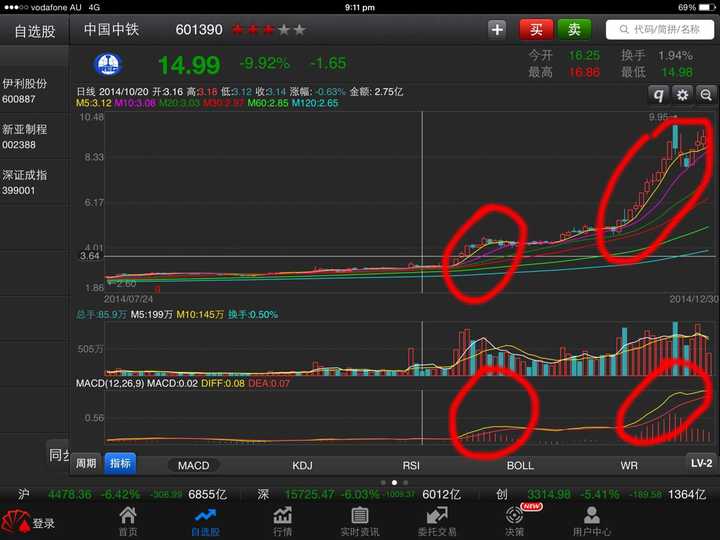Tap the q icon above the chart

click(658, 95)
